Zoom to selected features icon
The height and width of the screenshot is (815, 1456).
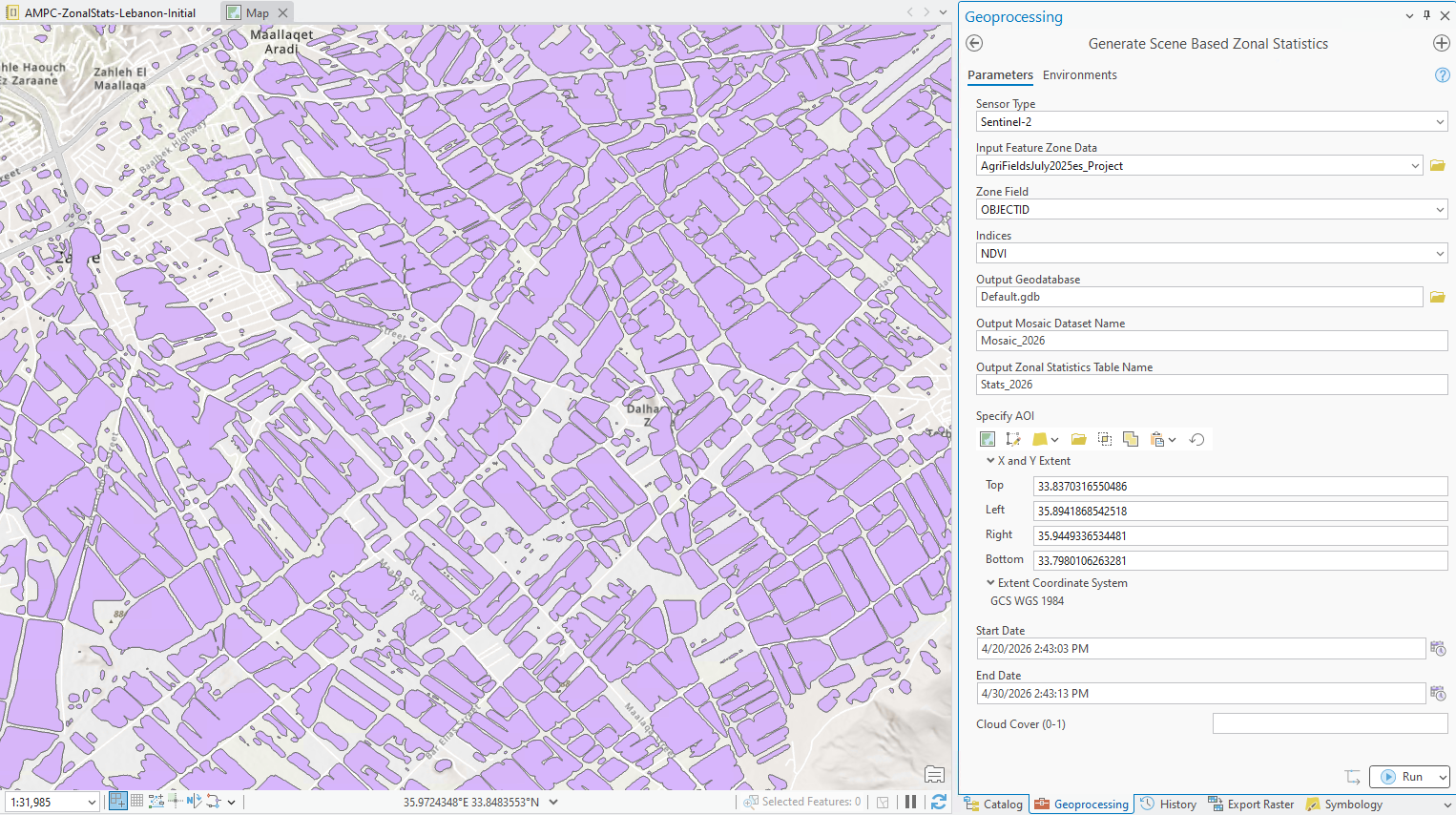[751, 802]
